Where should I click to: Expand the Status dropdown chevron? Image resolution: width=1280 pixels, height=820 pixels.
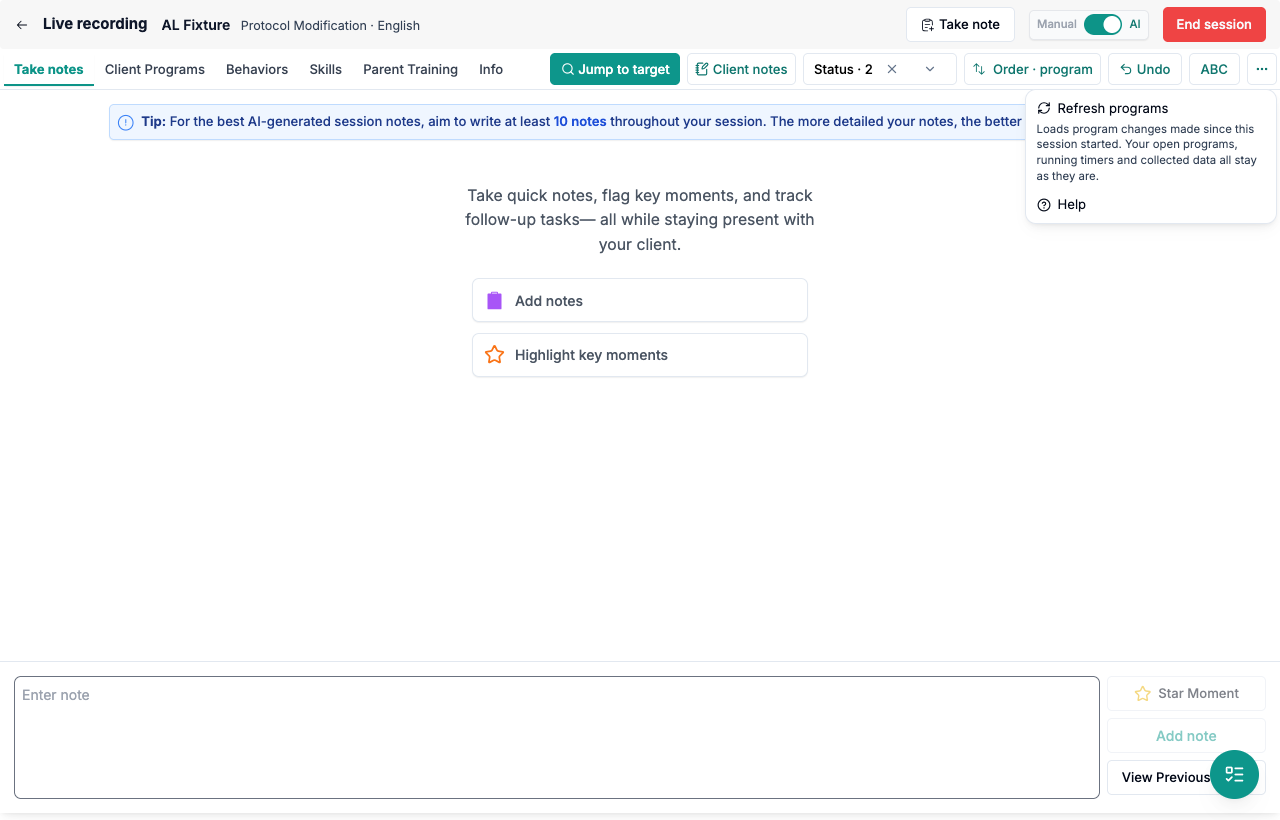click(930, 69)
